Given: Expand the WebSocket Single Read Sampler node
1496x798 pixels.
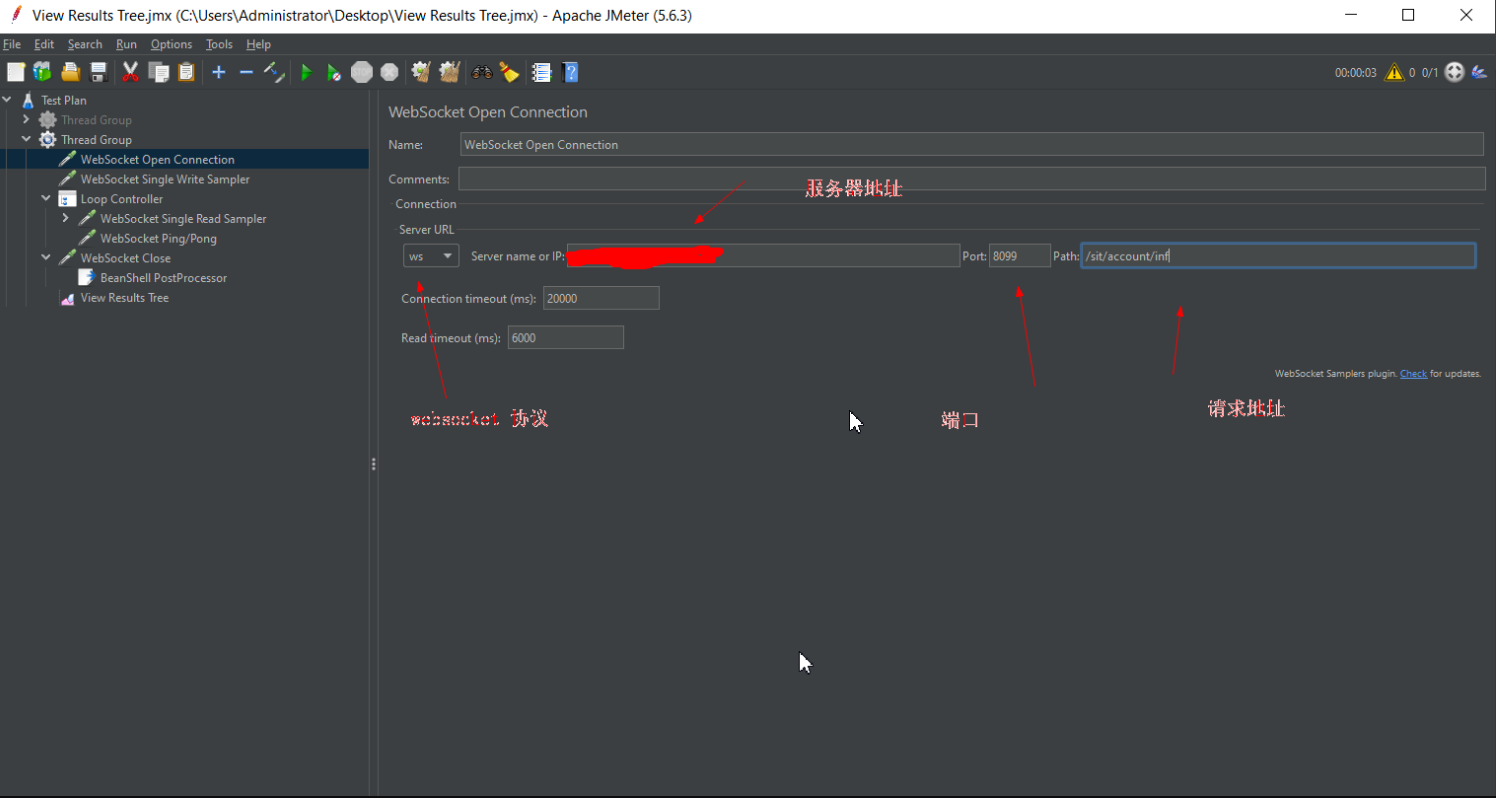Looking at the screenshot, I should (66, 218).
